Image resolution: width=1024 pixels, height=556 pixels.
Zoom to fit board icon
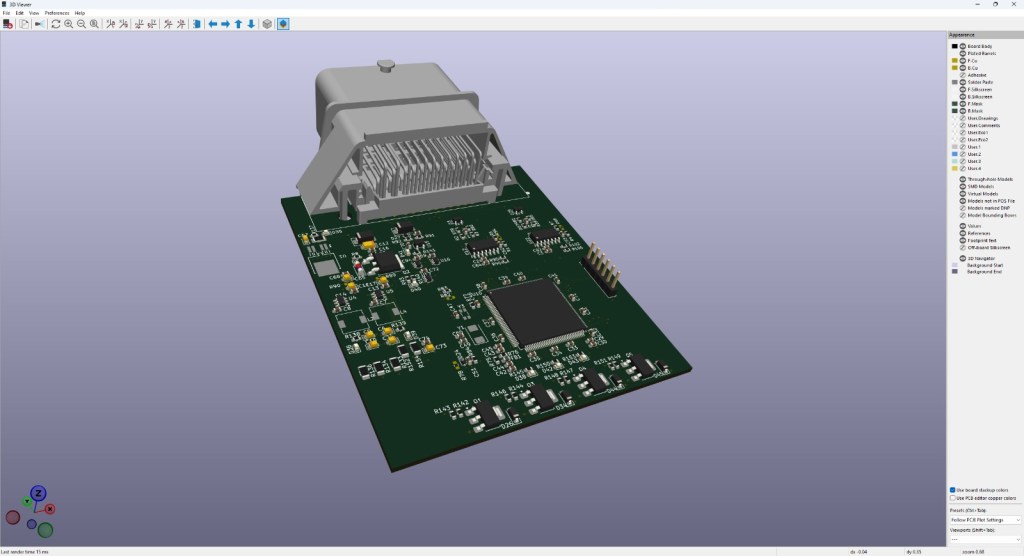tap(95, 24)
